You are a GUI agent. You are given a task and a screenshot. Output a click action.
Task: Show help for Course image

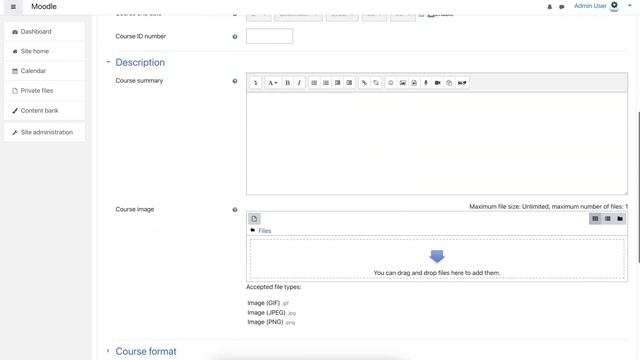pos(235,210)
